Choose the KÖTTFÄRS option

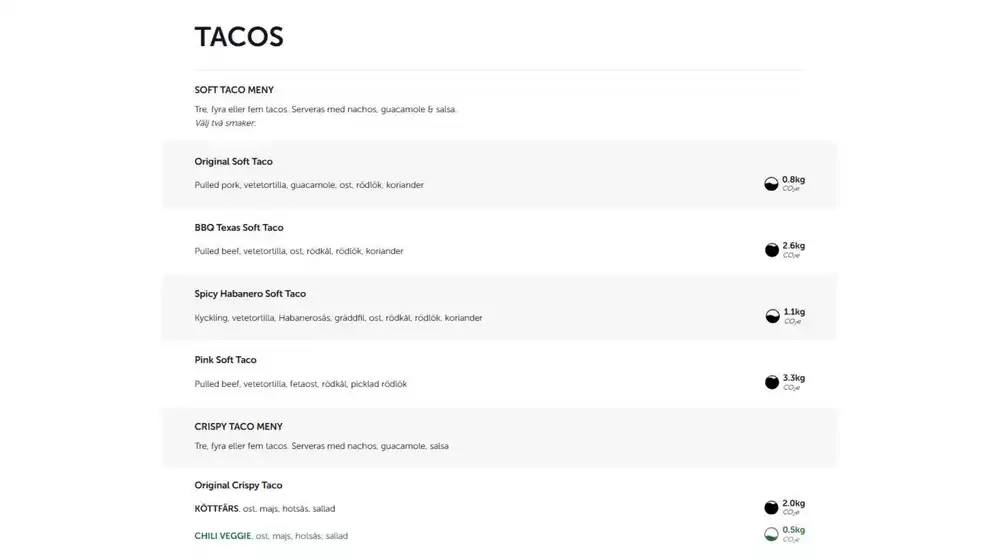tap(216, 509)
